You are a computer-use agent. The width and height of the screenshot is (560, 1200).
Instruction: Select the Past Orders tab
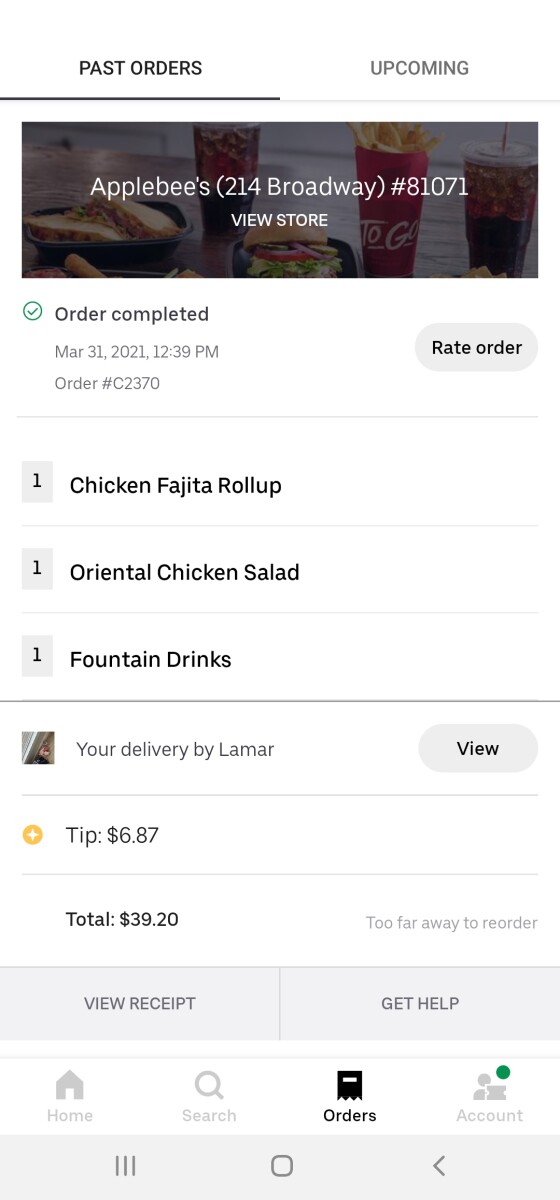tap(140, 68)
